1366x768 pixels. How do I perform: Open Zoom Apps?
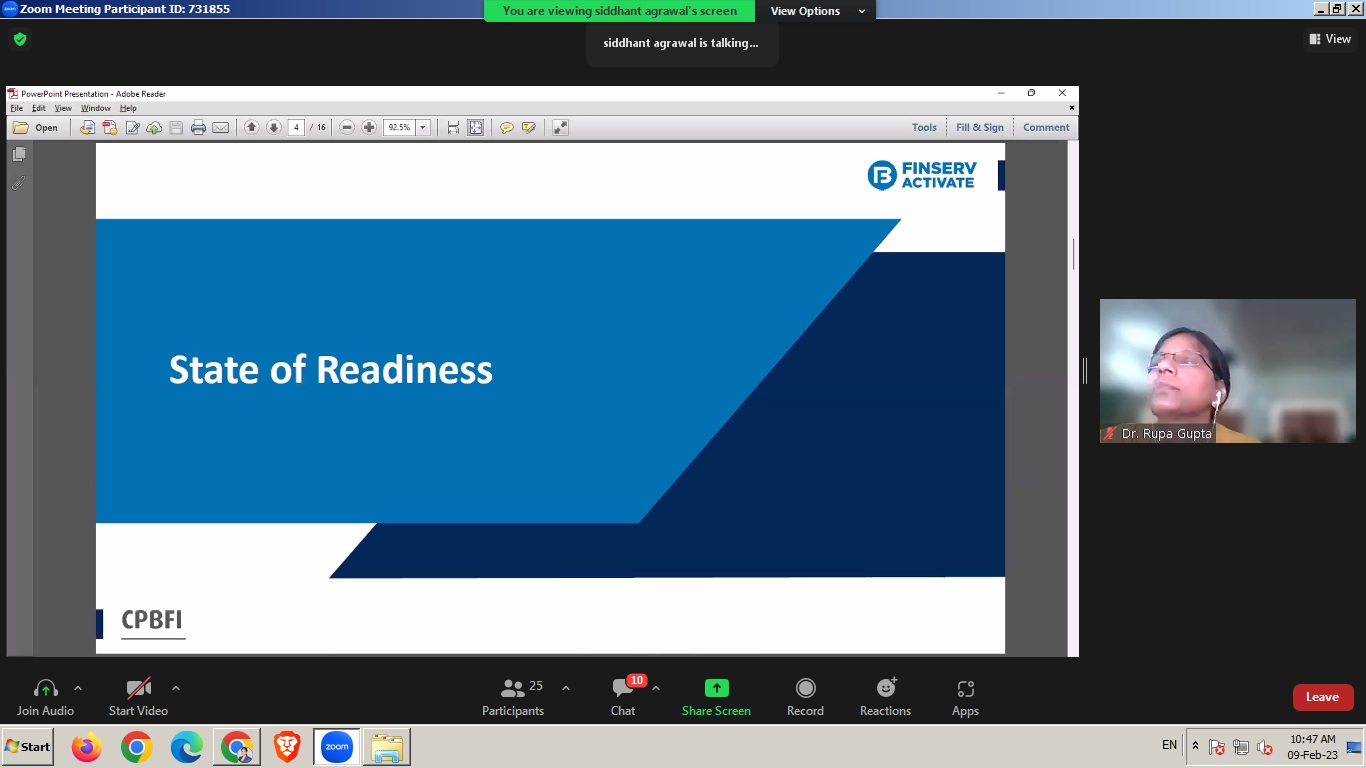[965, 697]
